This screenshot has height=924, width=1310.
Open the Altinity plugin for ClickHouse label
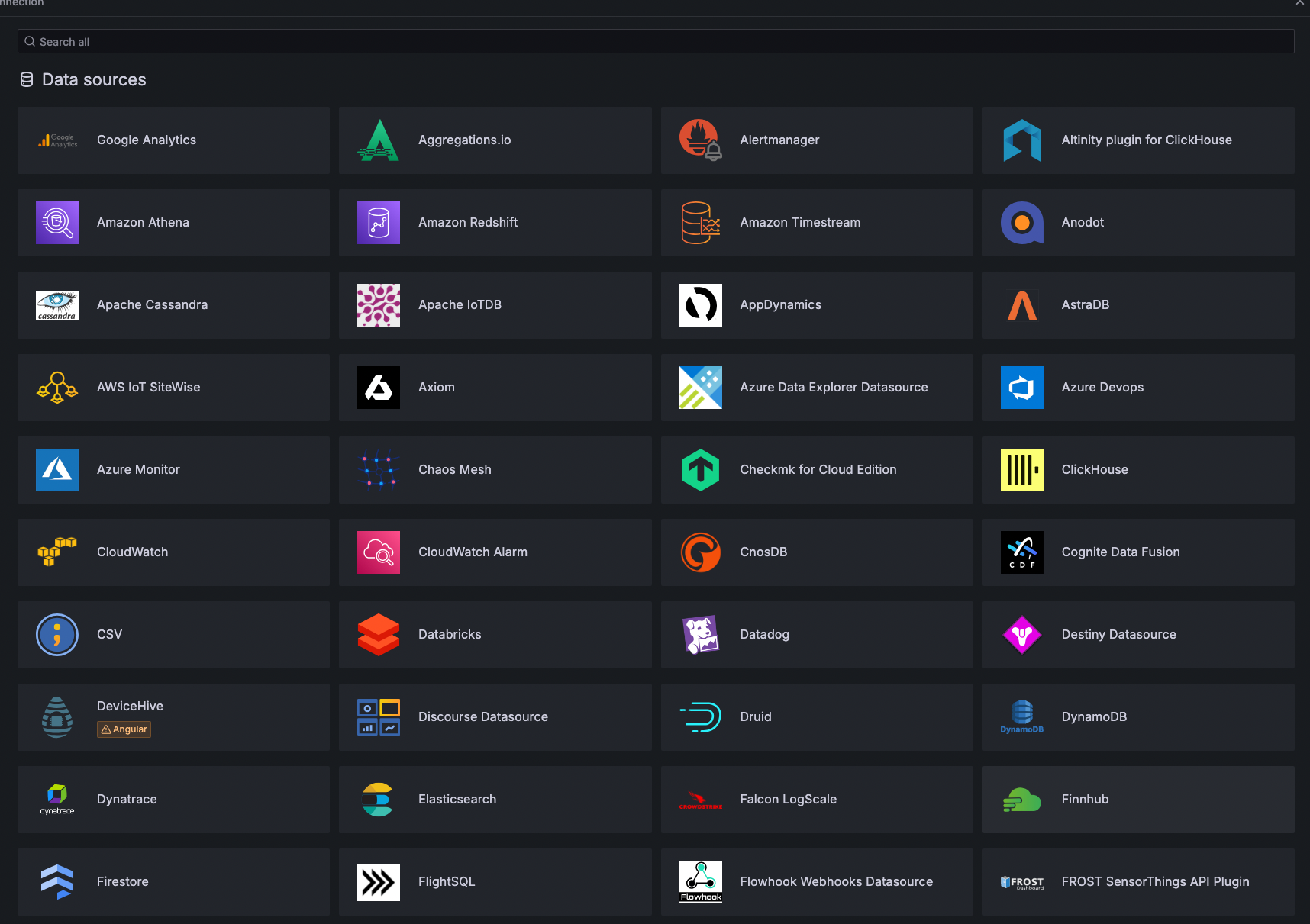coord(1147,140)
